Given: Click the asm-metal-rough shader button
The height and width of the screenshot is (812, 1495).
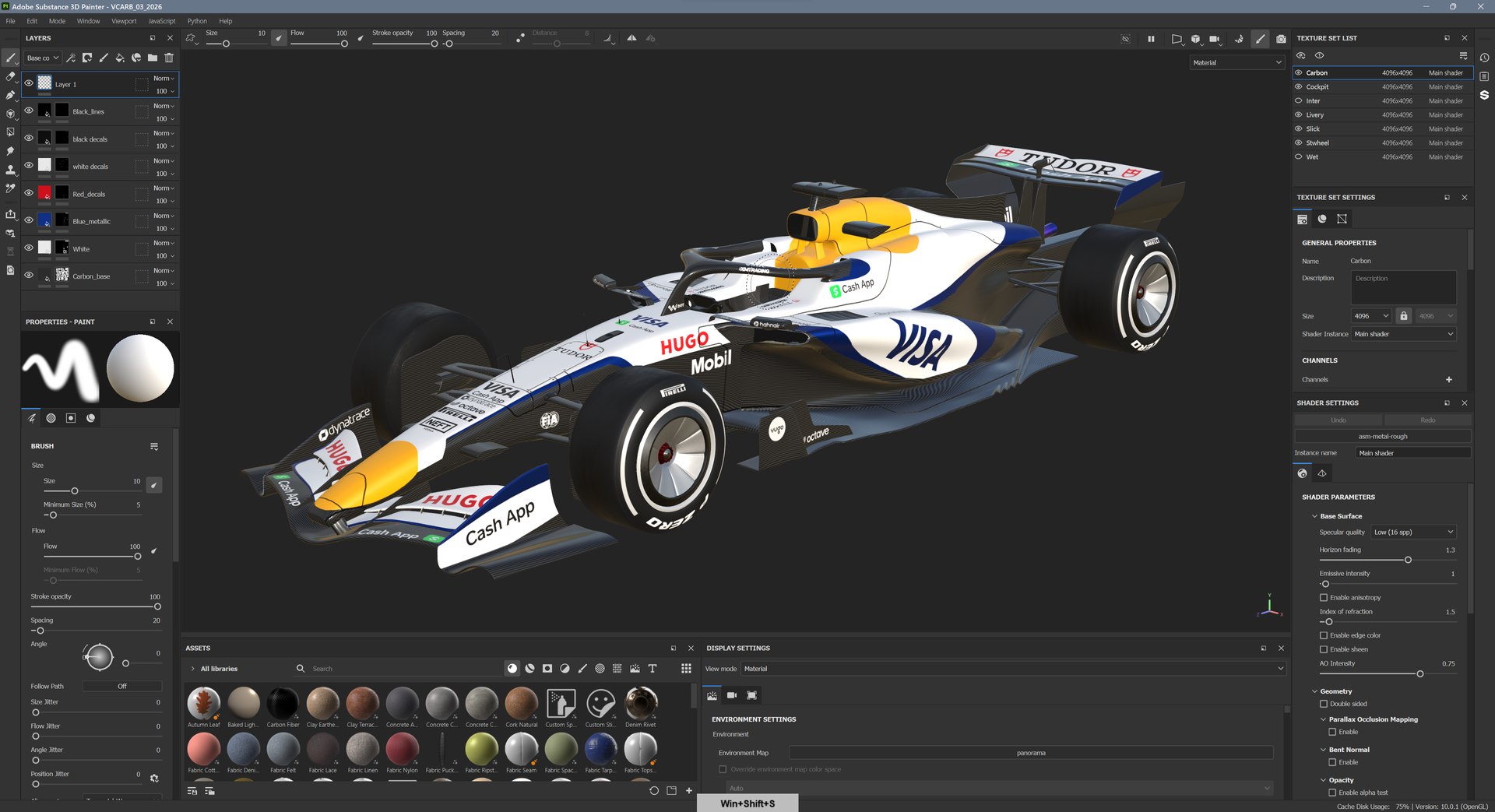Looking at the screenshot, I should 1383,437.
